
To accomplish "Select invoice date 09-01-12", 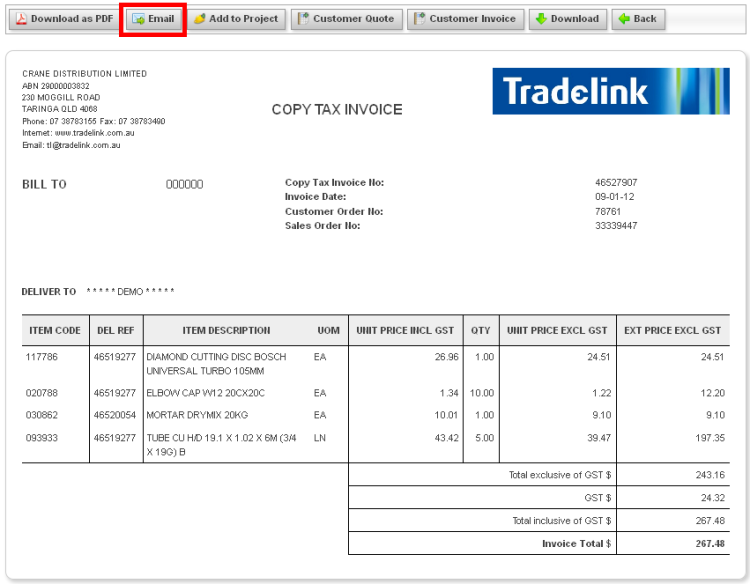I will click(x=615, y=197).
